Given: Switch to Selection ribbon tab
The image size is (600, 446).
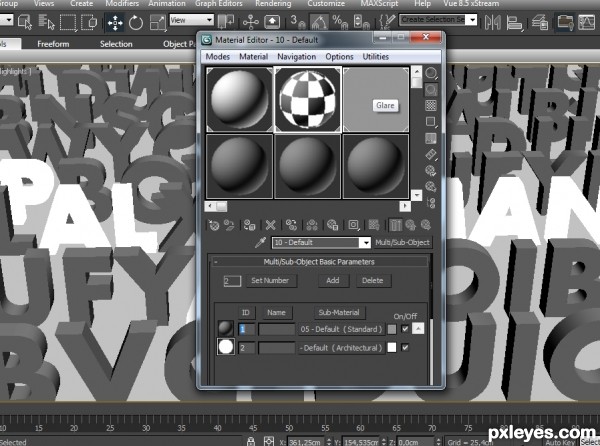Looking at the screenshot, I should click(116, 44).
